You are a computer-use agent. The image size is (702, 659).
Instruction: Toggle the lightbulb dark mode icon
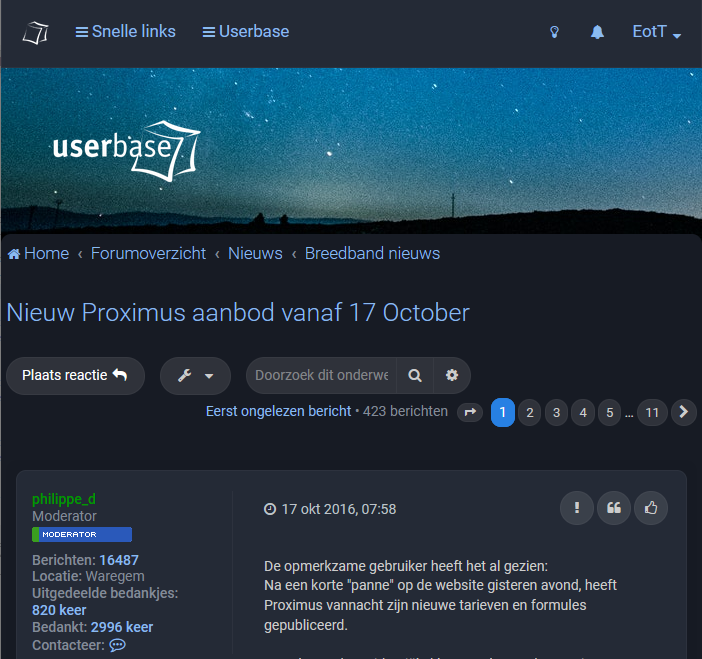click(554, 32)
